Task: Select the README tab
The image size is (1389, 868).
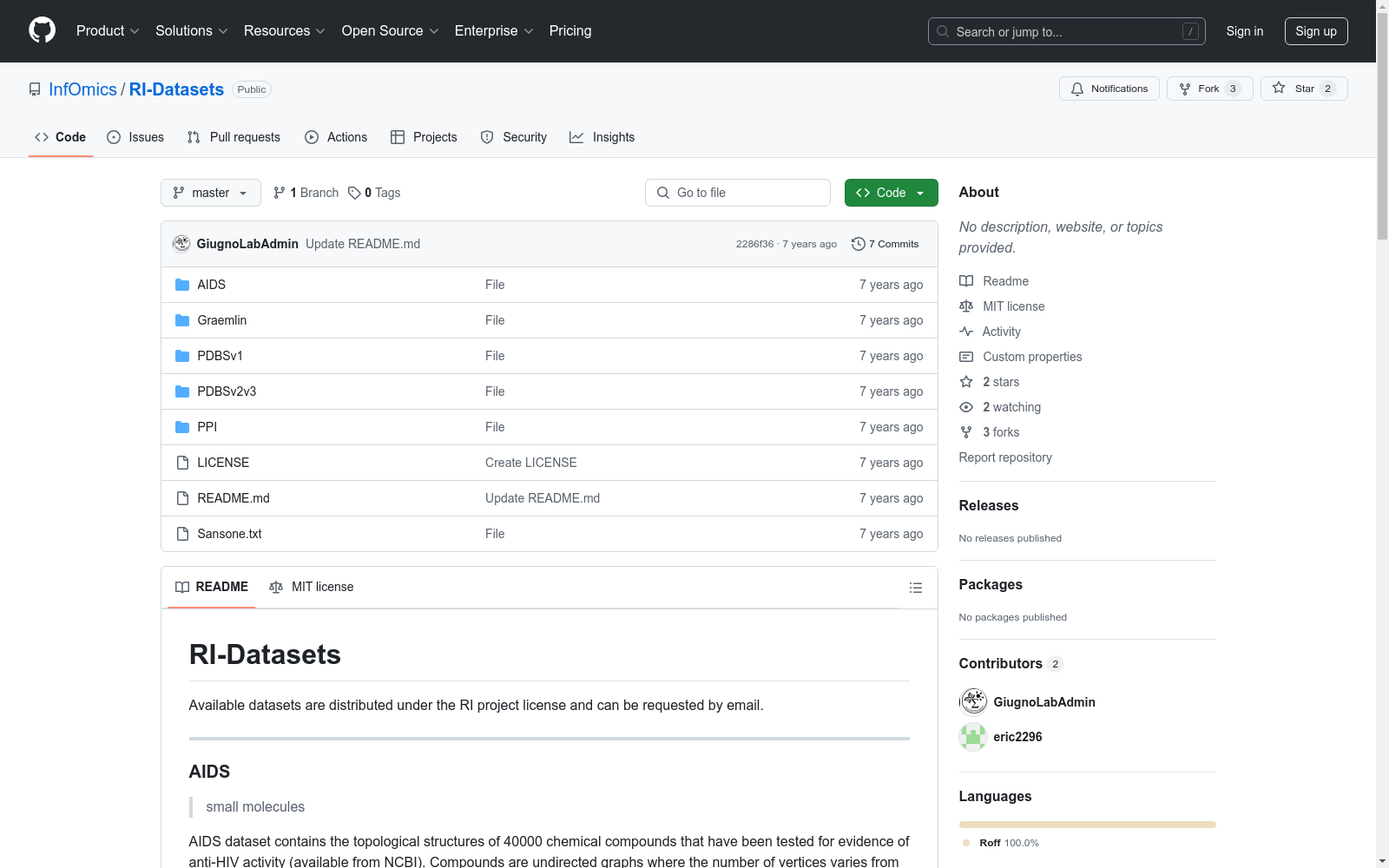Action: click(x=212, y=587)
